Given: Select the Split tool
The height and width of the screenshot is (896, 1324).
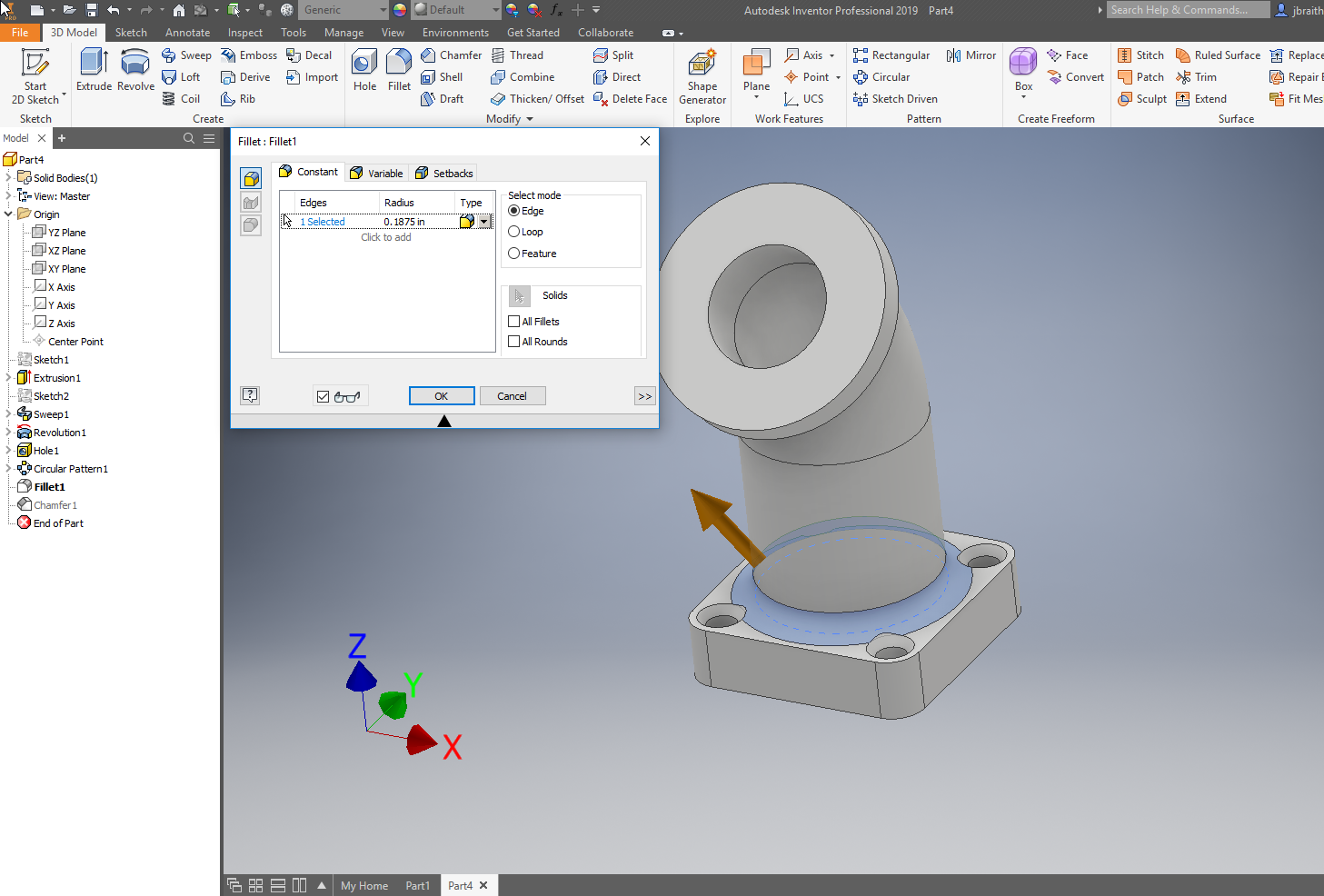Looking at the screenshot, I should (x=613, y=55).
